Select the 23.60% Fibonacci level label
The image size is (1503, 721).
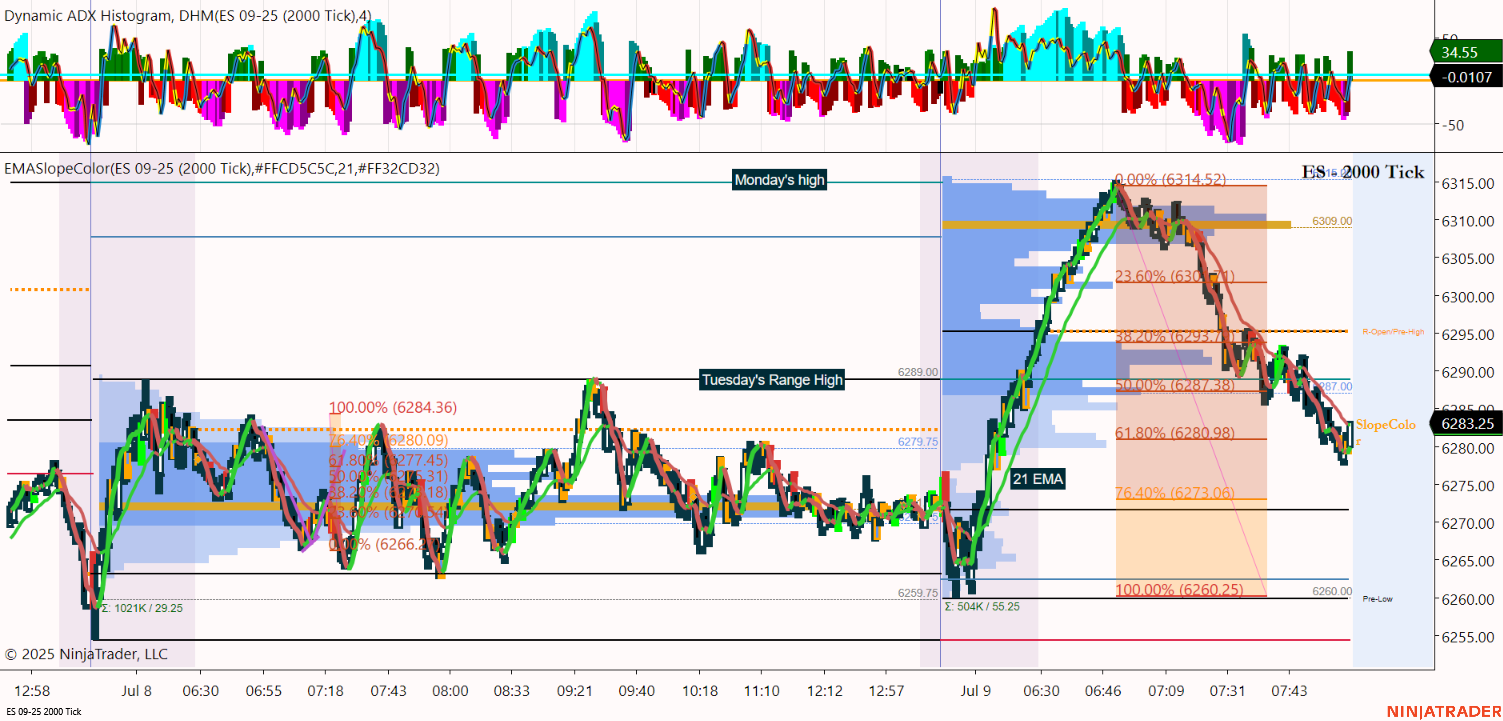[x=1176, y=276]
